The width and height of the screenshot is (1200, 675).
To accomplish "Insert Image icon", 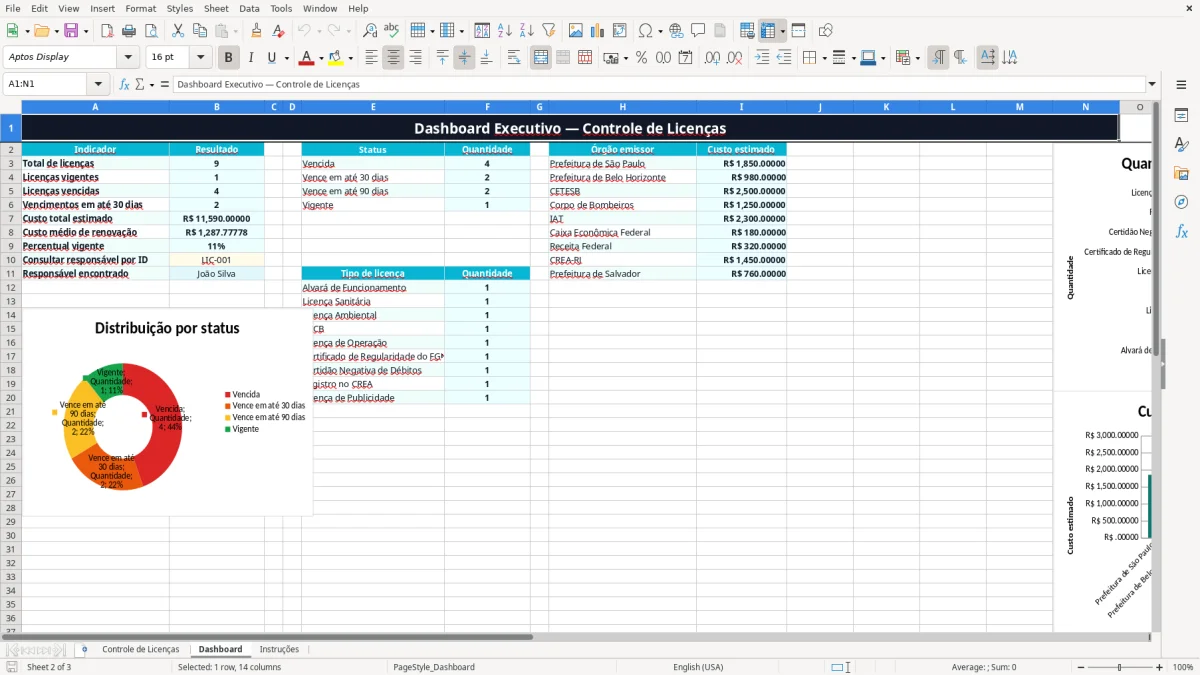I will (575, 31).
